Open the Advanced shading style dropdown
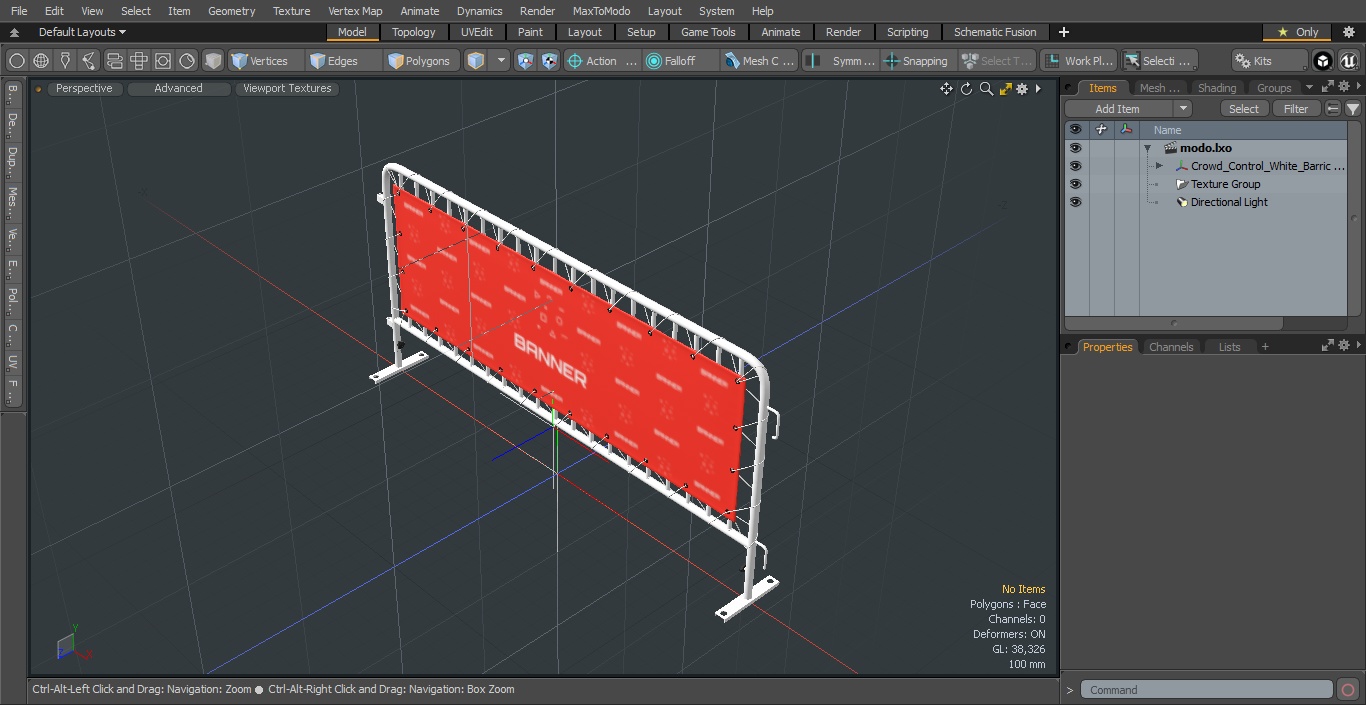This screenshot has width=1366, height=705. tap(178, 88)
